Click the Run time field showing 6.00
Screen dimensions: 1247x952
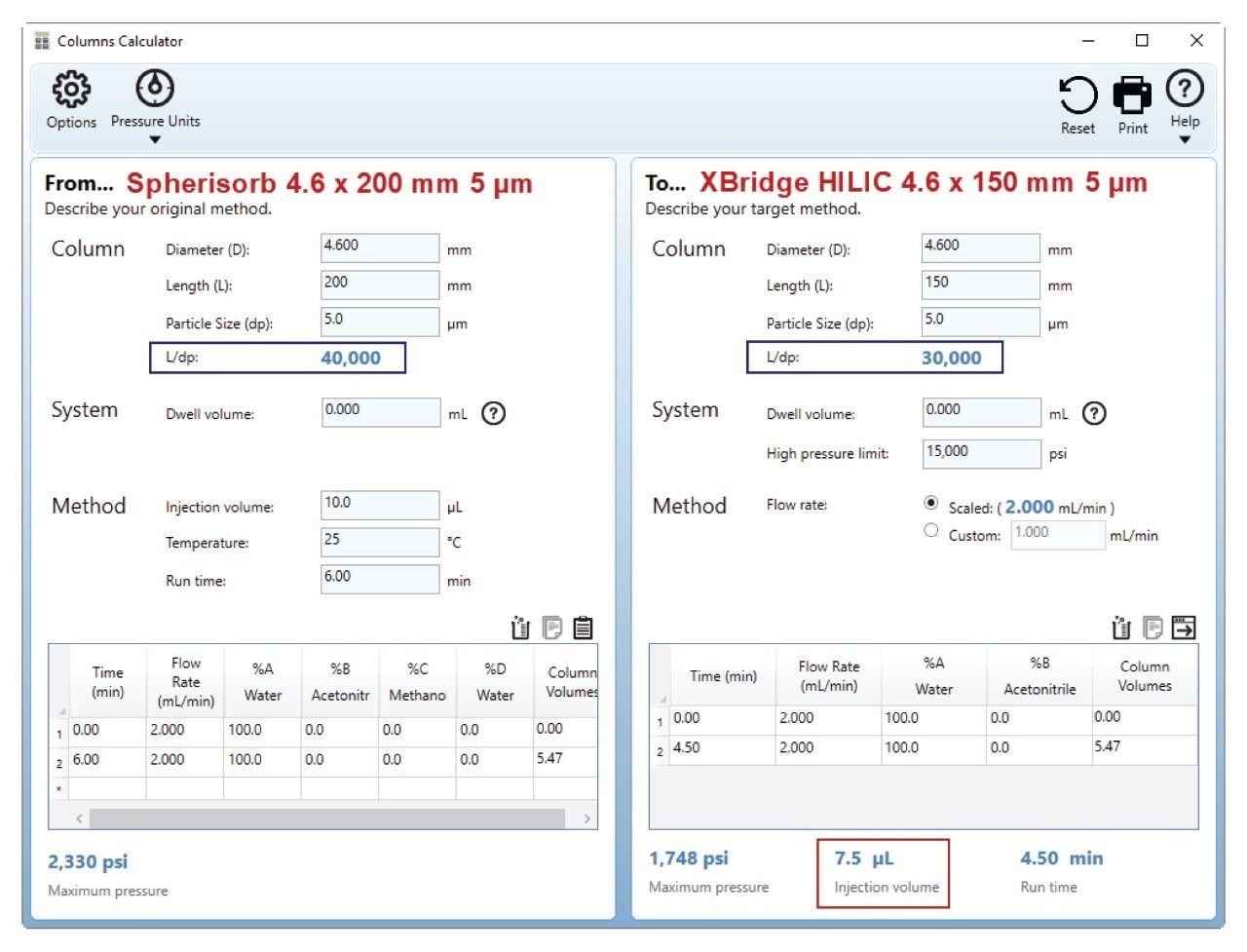380,579
